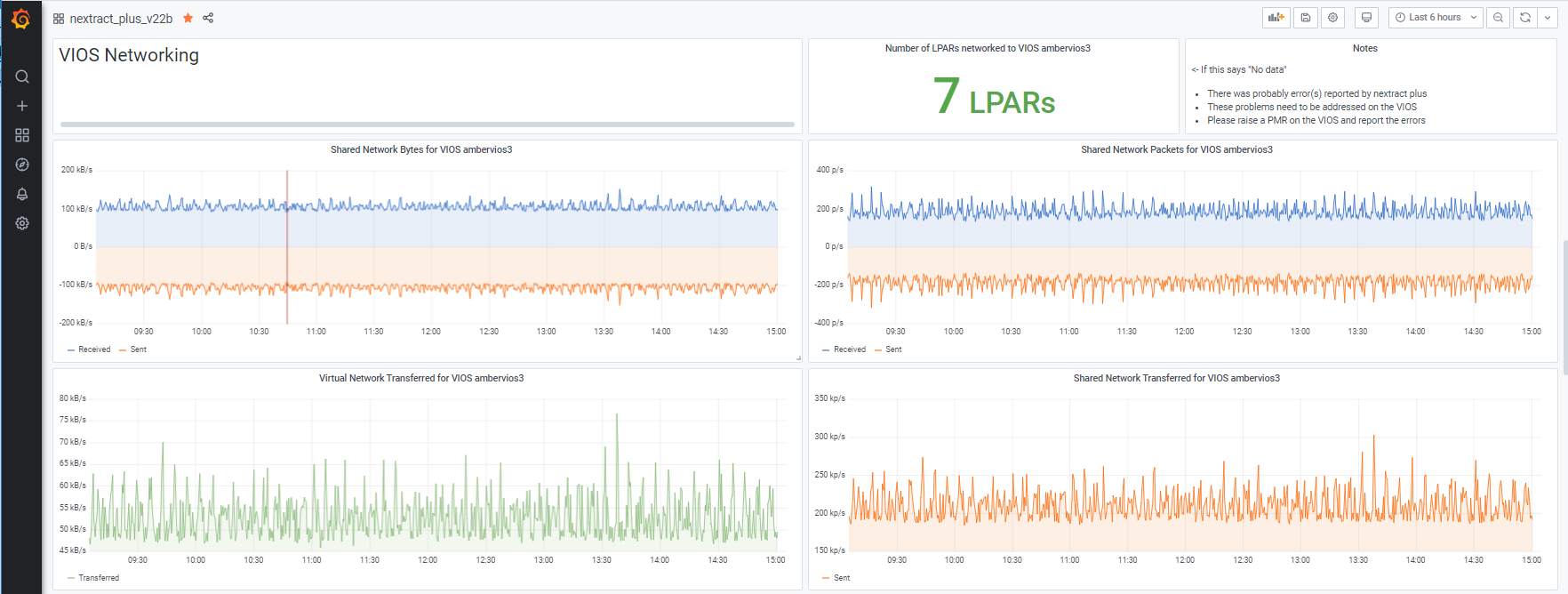Save the dashboard using the floppy icon
1568x594 pixels.
click(1306, 18)
